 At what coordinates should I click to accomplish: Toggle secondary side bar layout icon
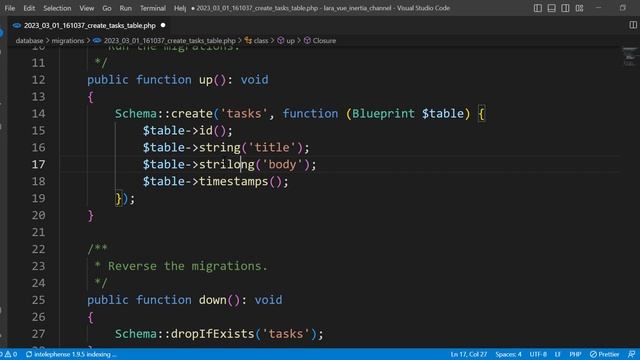(565, 8)
